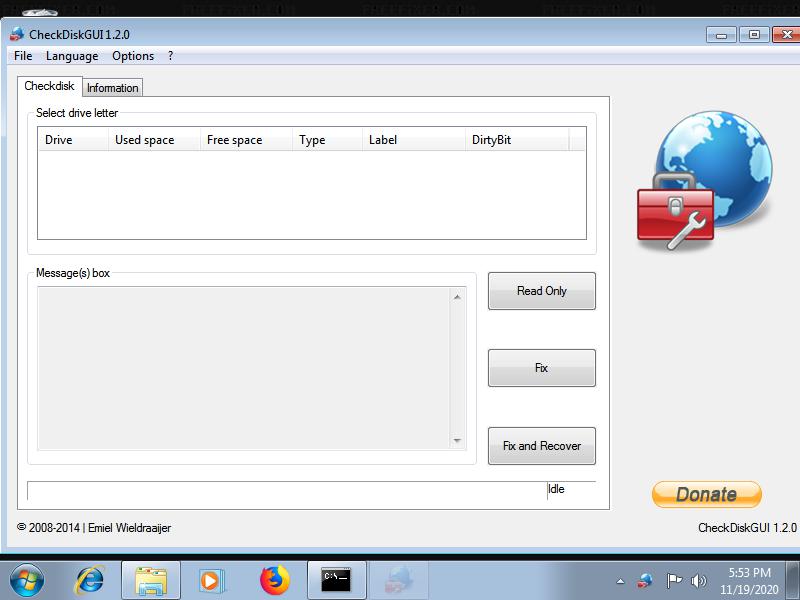The width and height of the screenshot is (800, 600).
Task: Click the Idle status text
Action: click(556, 489)
